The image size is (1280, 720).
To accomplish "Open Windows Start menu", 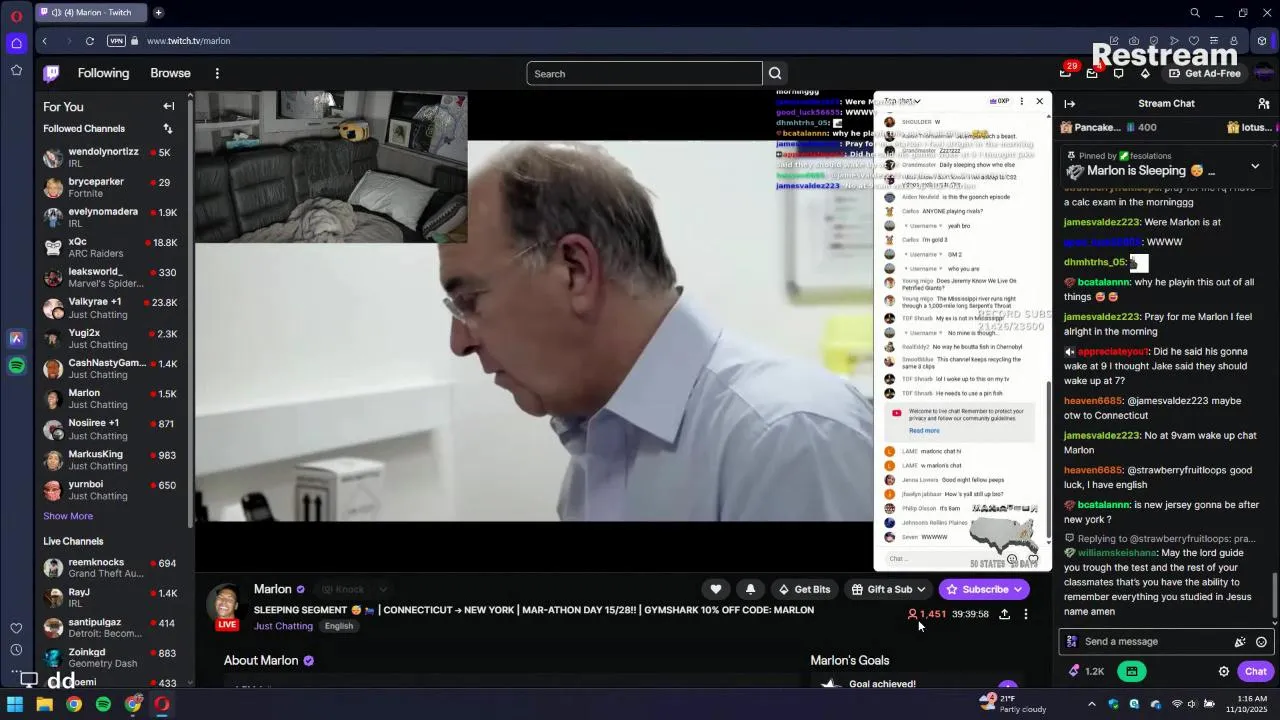I will pyautogui.click(x=15, y=704).
